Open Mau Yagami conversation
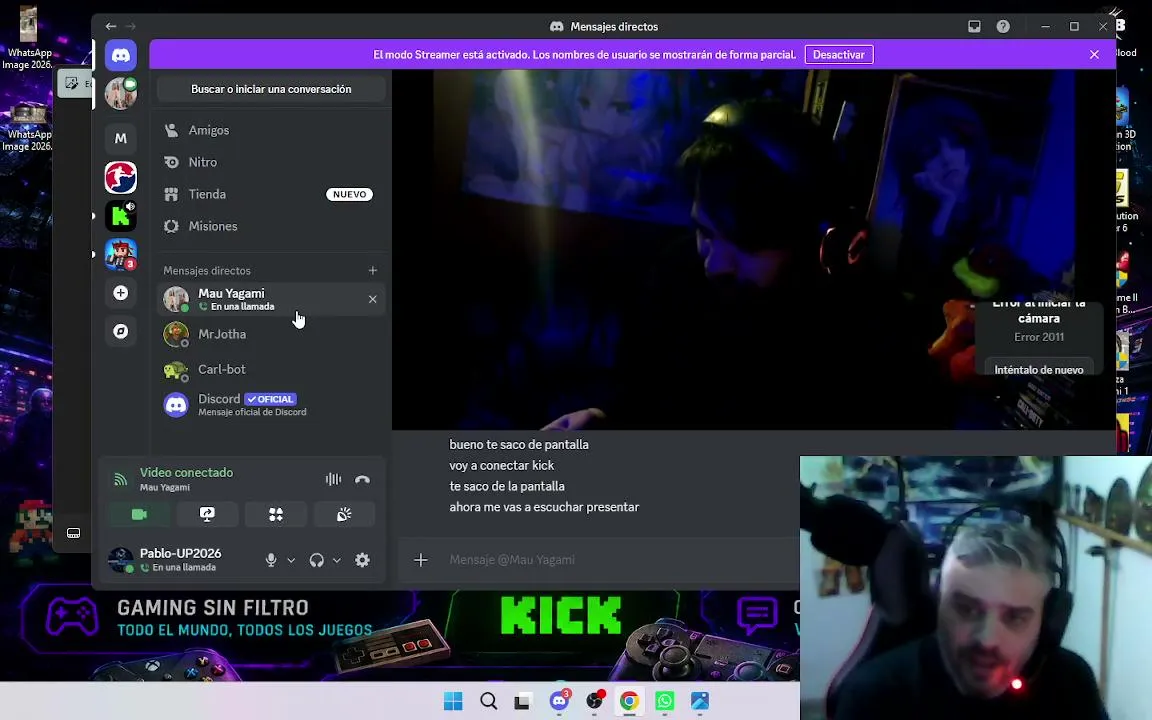Viewport: 1152px width, 720px height. (271, 299)
